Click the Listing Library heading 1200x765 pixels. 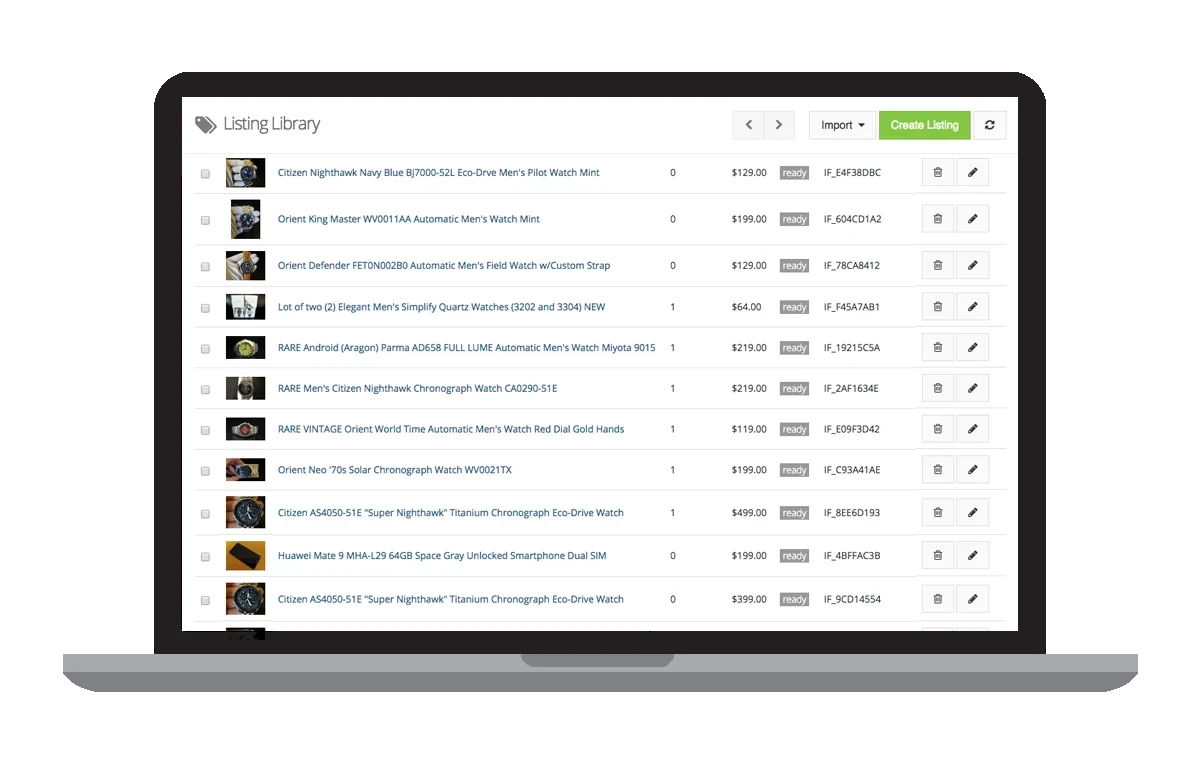coord(271,124)
